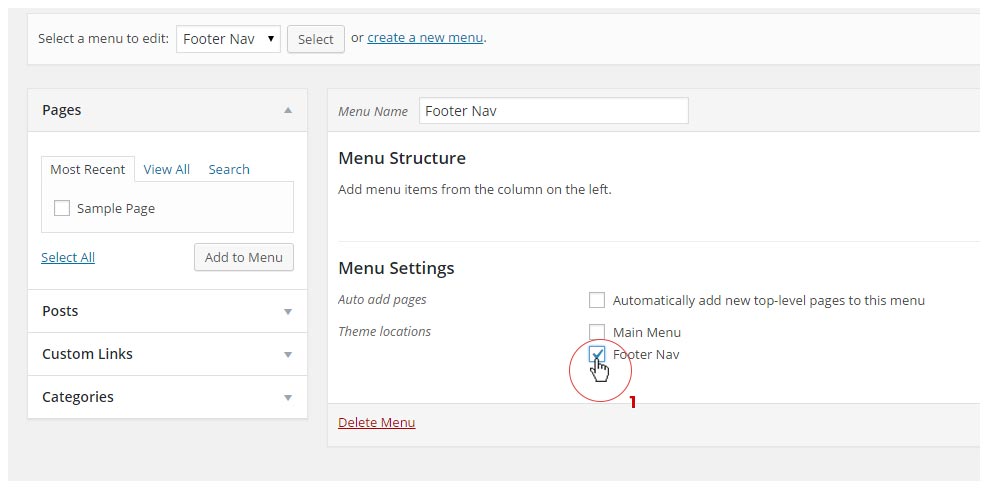This screenshot has width=988, height=489.
Task: Click the red Delete Menu link
Action: click(376, 422)
